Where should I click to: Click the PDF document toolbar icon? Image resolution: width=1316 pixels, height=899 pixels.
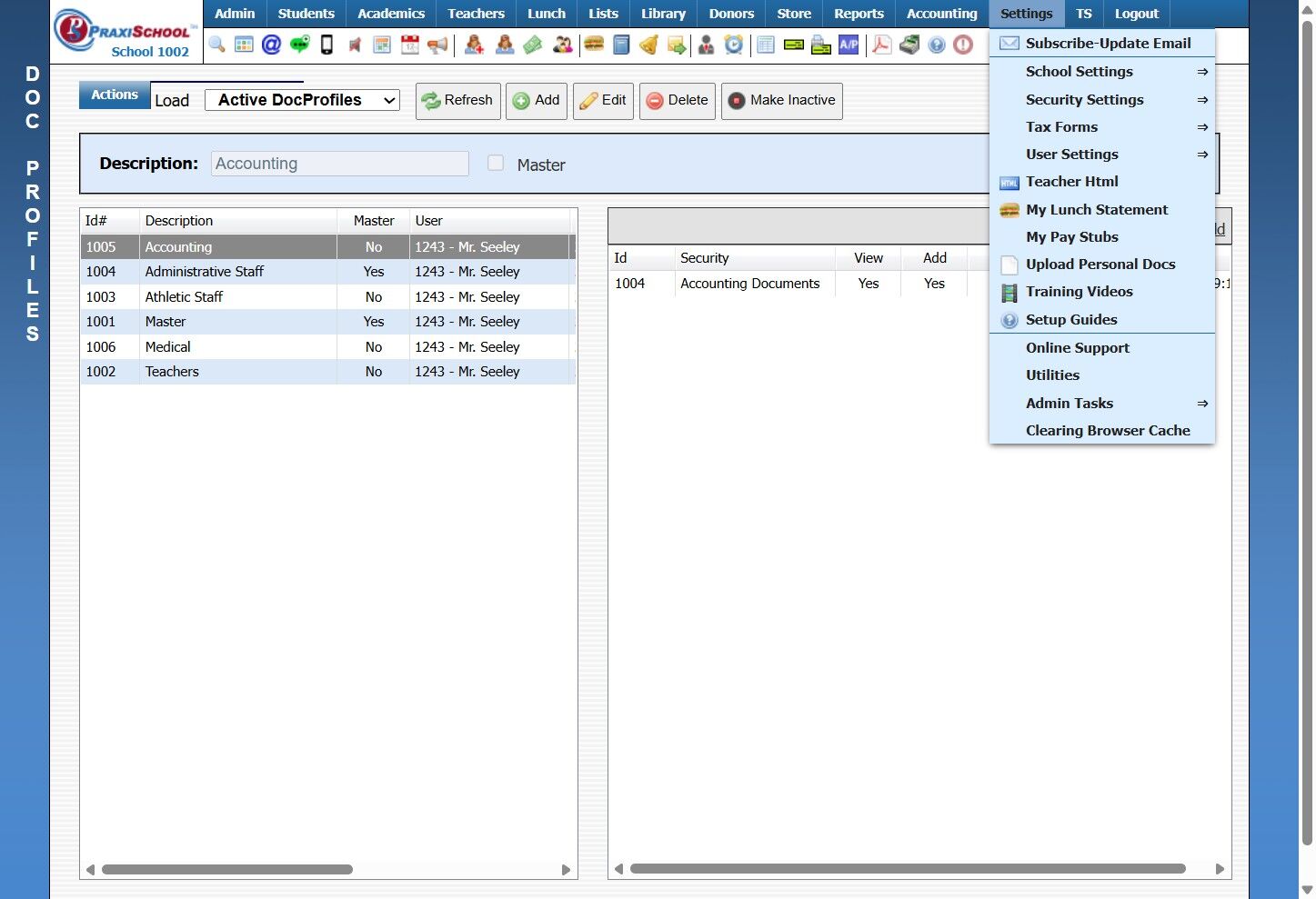tap(881, 45)
